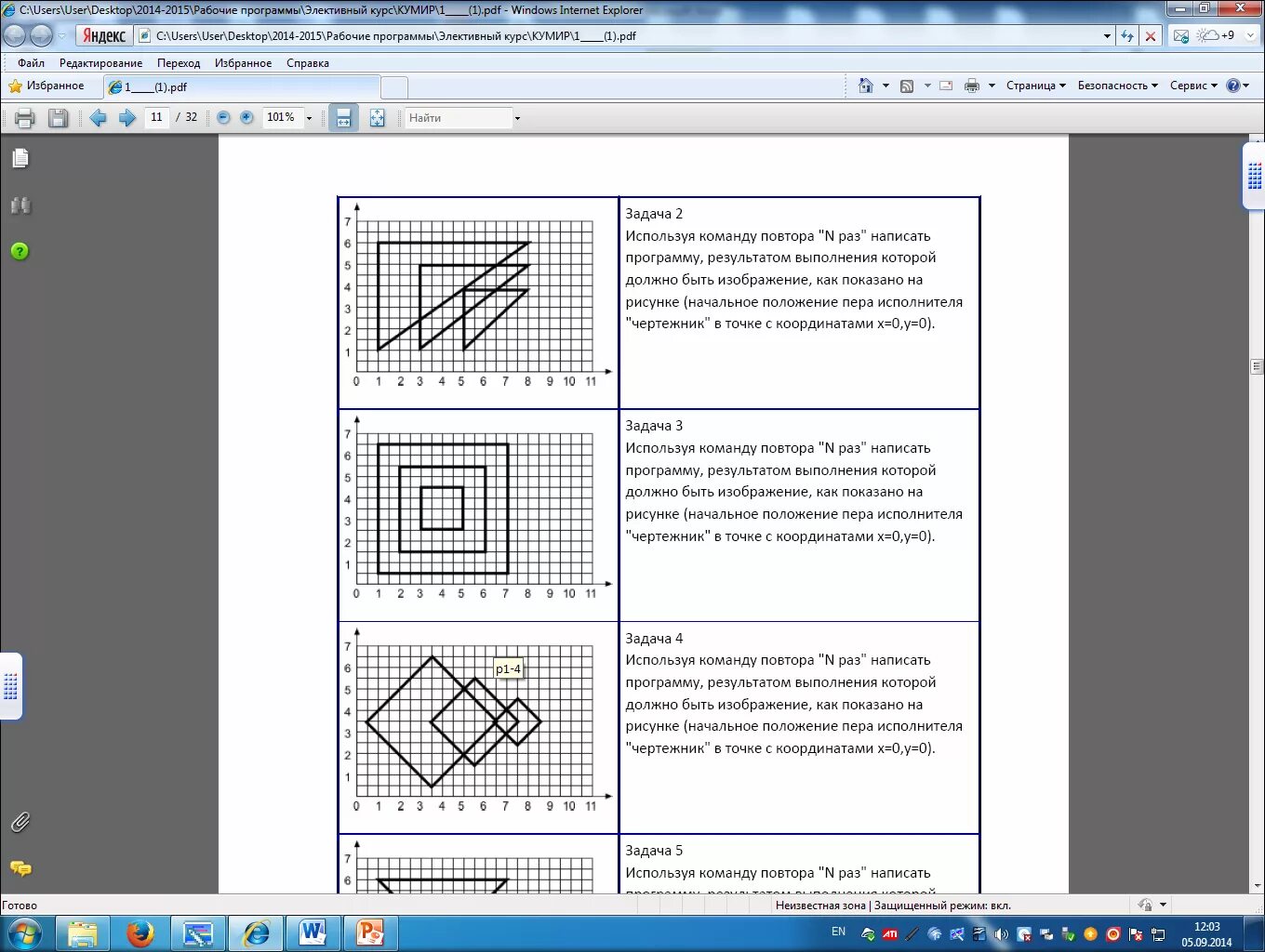Open the paperclip Attachments panel
Screen dimensions: 1265x952
tap(20, 823)
